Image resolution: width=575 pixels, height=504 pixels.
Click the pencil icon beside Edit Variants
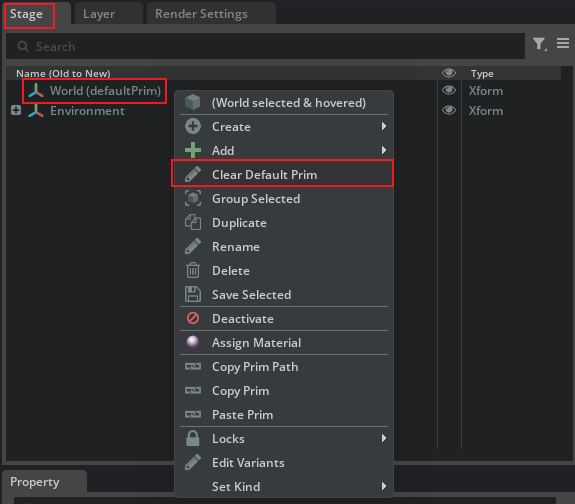tap(193, 462)
